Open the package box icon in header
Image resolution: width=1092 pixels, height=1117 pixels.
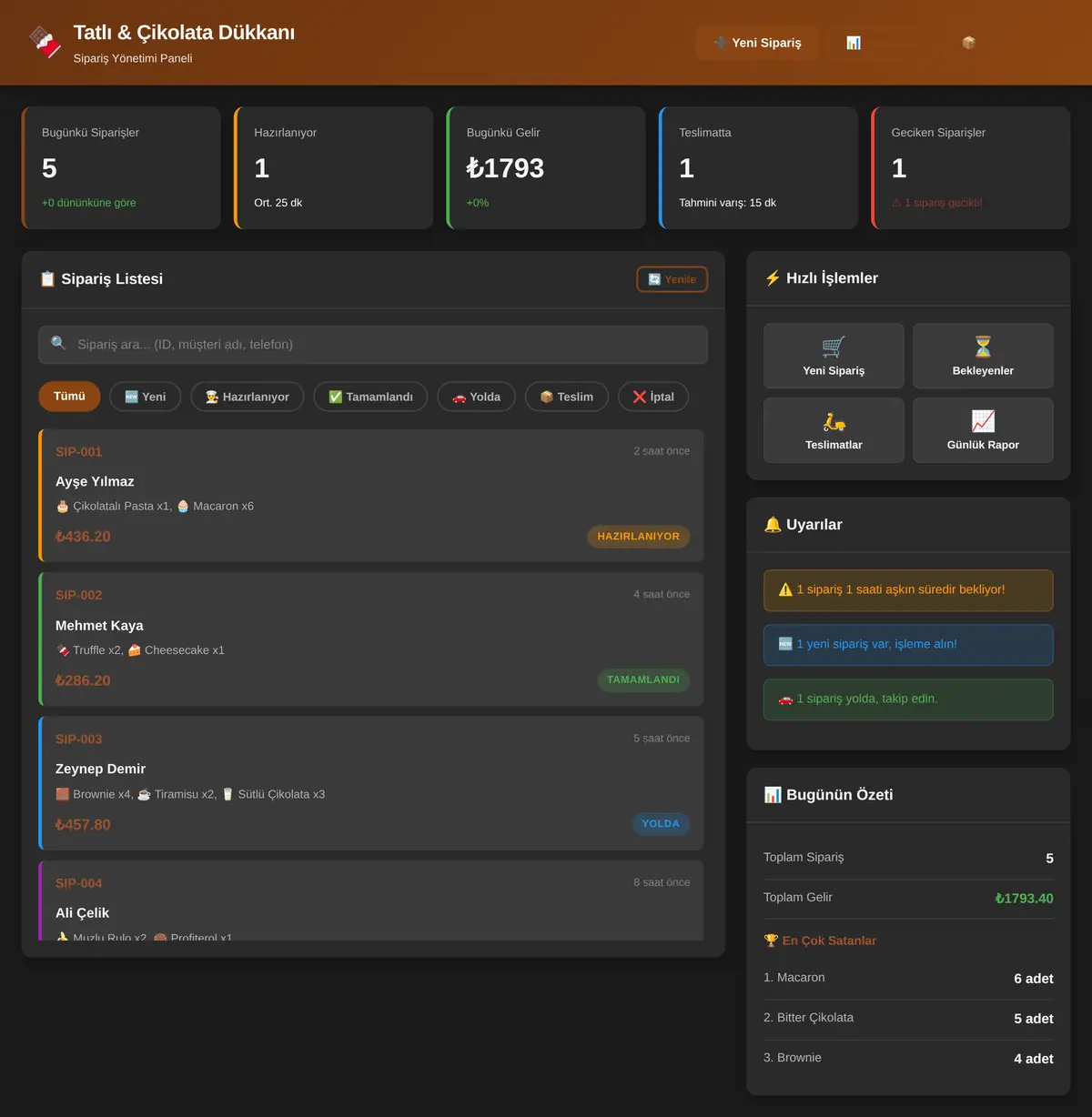(x=968, y=43)
